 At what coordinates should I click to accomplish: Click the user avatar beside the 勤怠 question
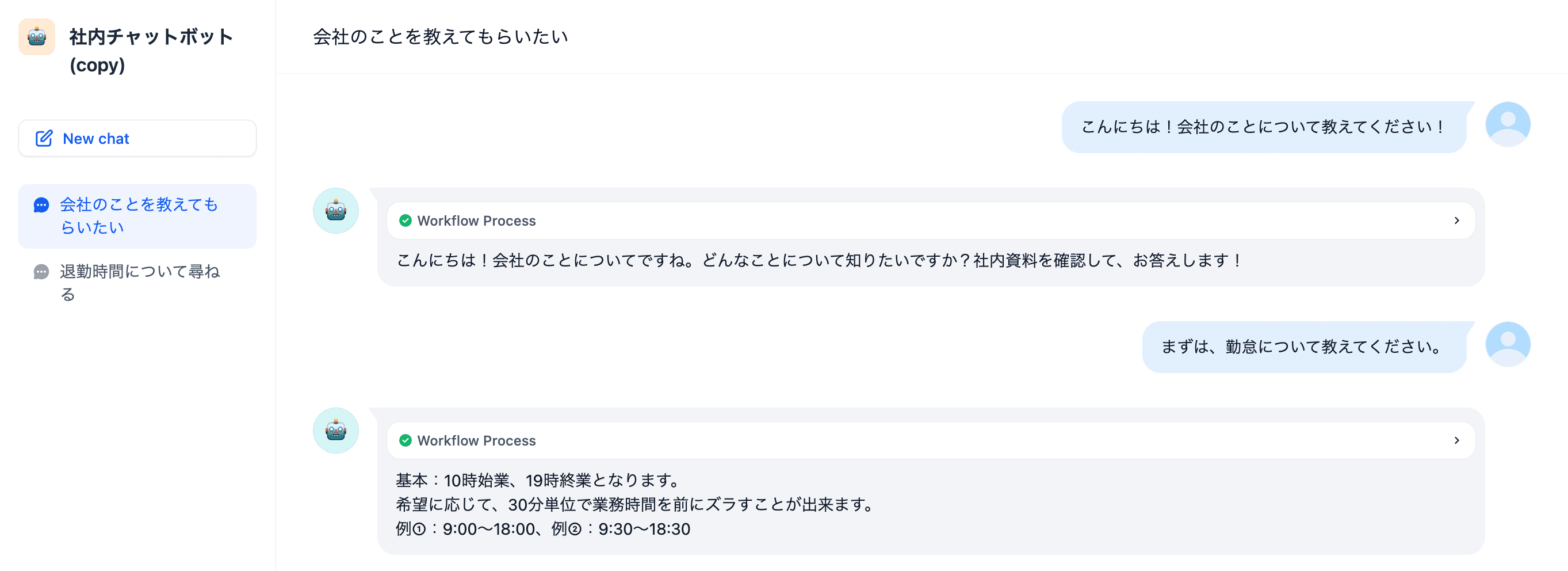1507,344
